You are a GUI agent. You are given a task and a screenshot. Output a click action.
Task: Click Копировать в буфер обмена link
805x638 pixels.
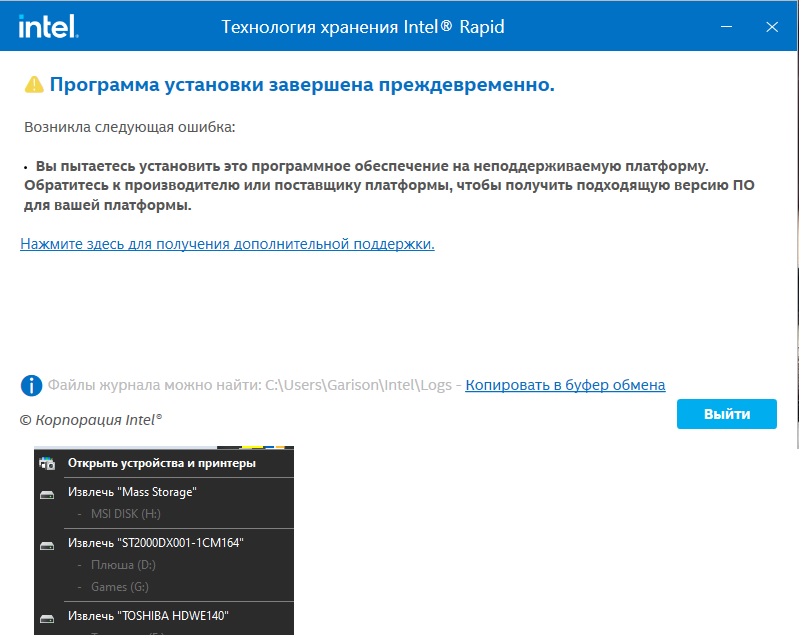pos(565,385)
